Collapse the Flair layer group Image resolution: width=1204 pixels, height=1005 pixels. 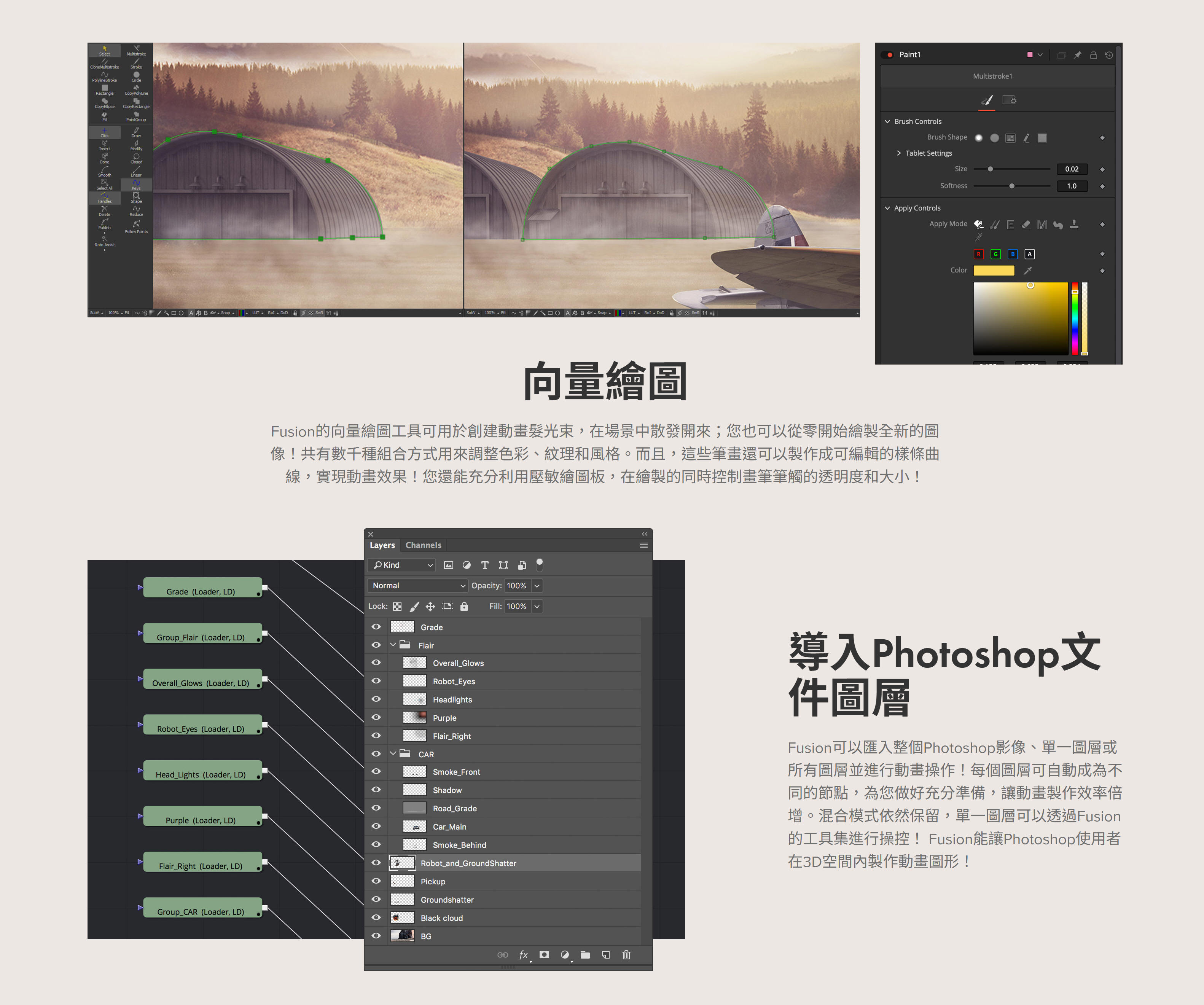pyautogui.click(x=393, y=645)
